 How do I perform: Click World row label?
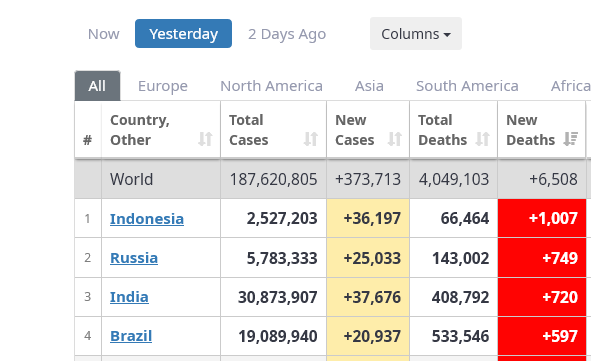click(x=132, y=179)
